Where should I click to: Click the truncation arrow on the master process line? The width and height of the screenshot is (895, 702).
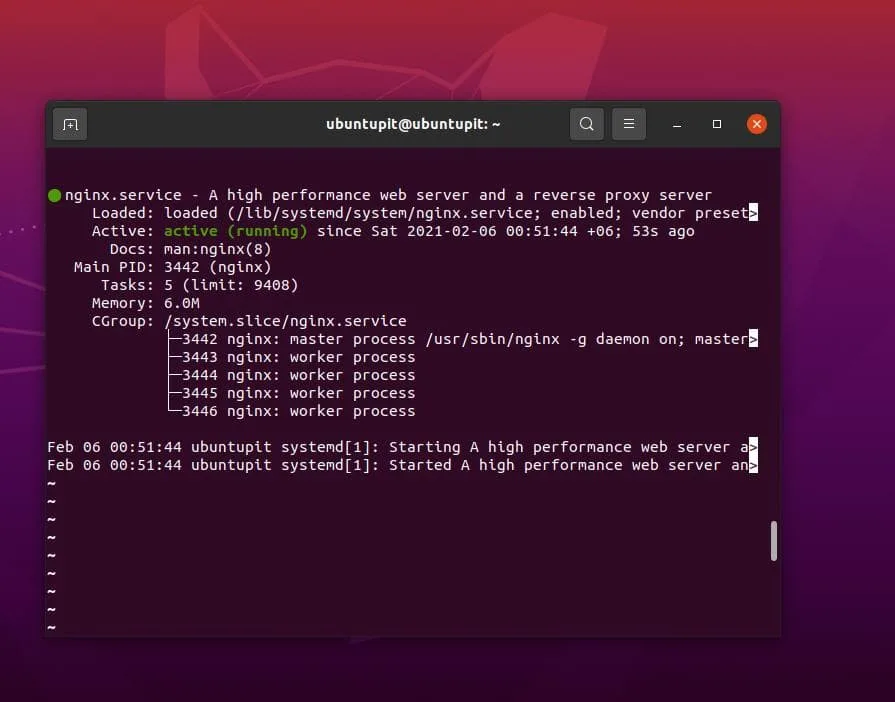tap(756, 339)
